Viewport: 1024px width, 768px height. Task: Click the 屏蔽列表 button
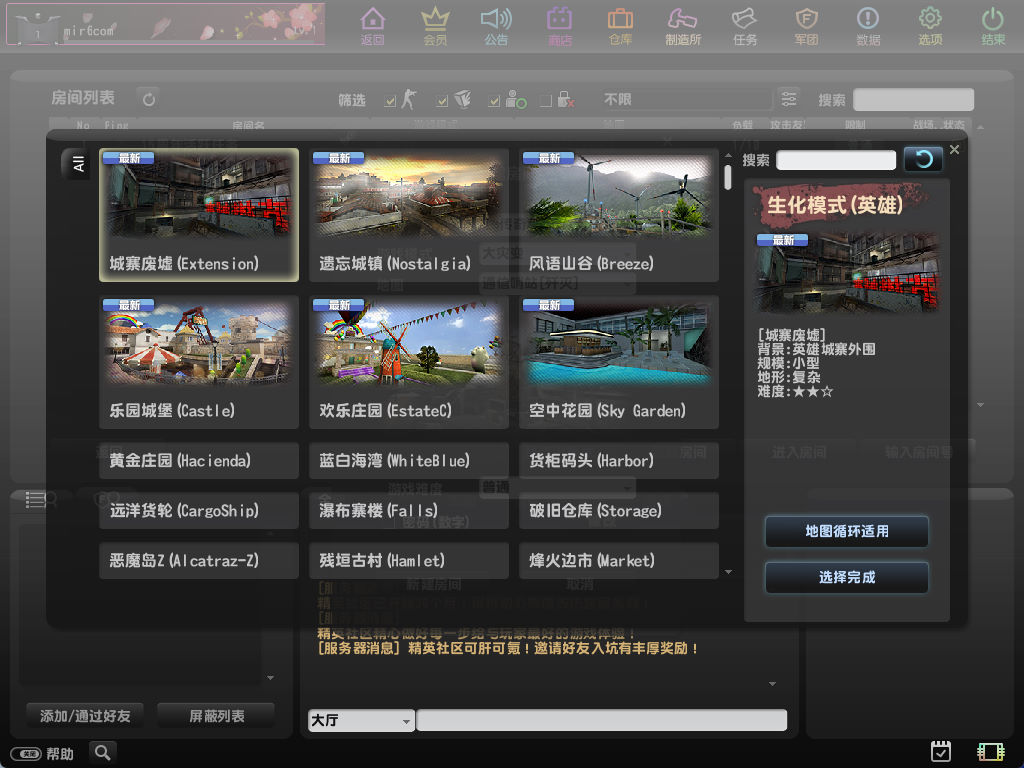click(x=216, y=716)
